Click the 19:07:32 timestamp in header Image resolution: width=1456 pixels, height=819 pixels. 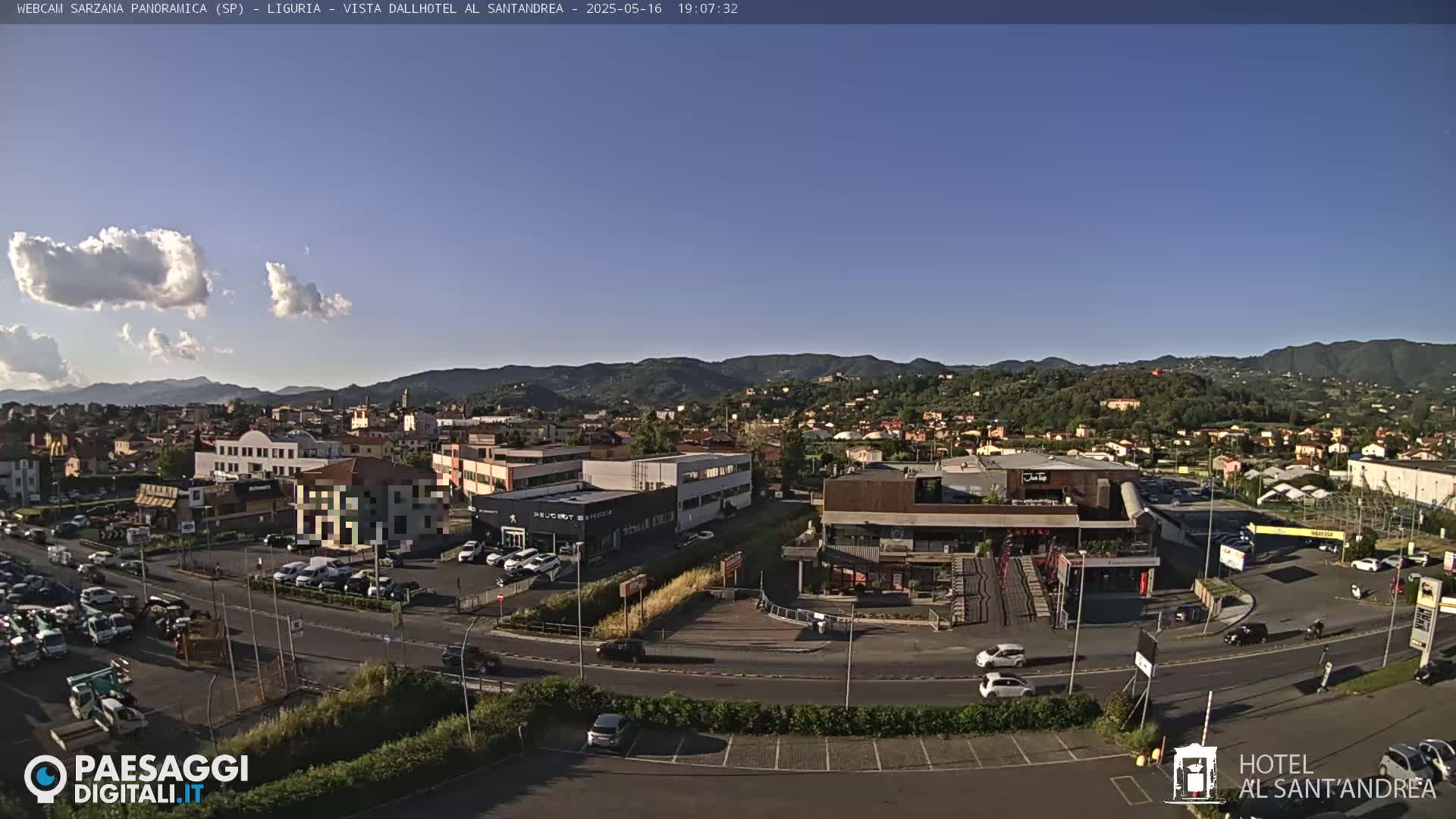click(x=708, y=8)
